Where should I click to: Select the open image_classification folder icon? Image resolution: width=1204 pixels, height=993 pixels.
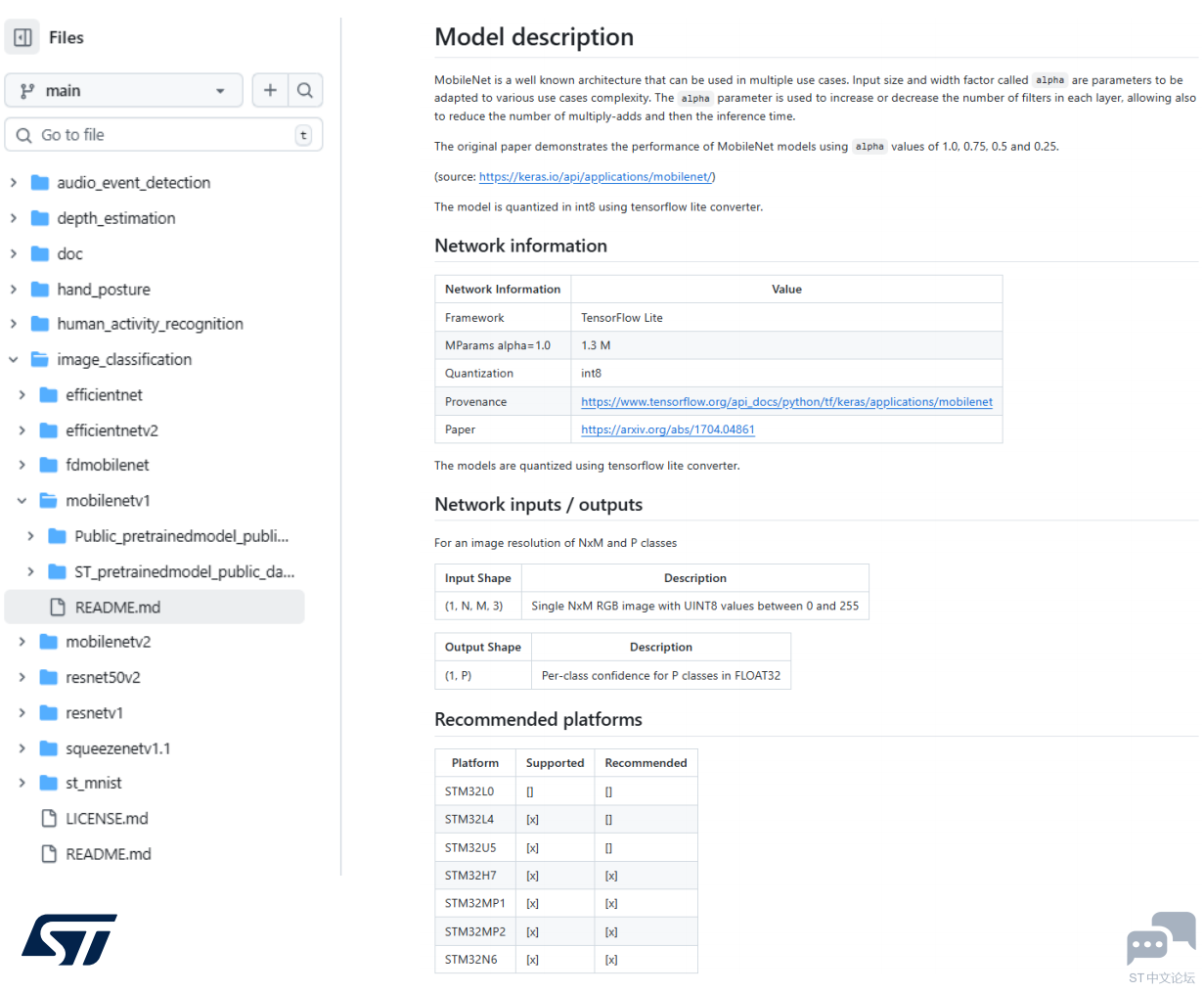(40, 359)
